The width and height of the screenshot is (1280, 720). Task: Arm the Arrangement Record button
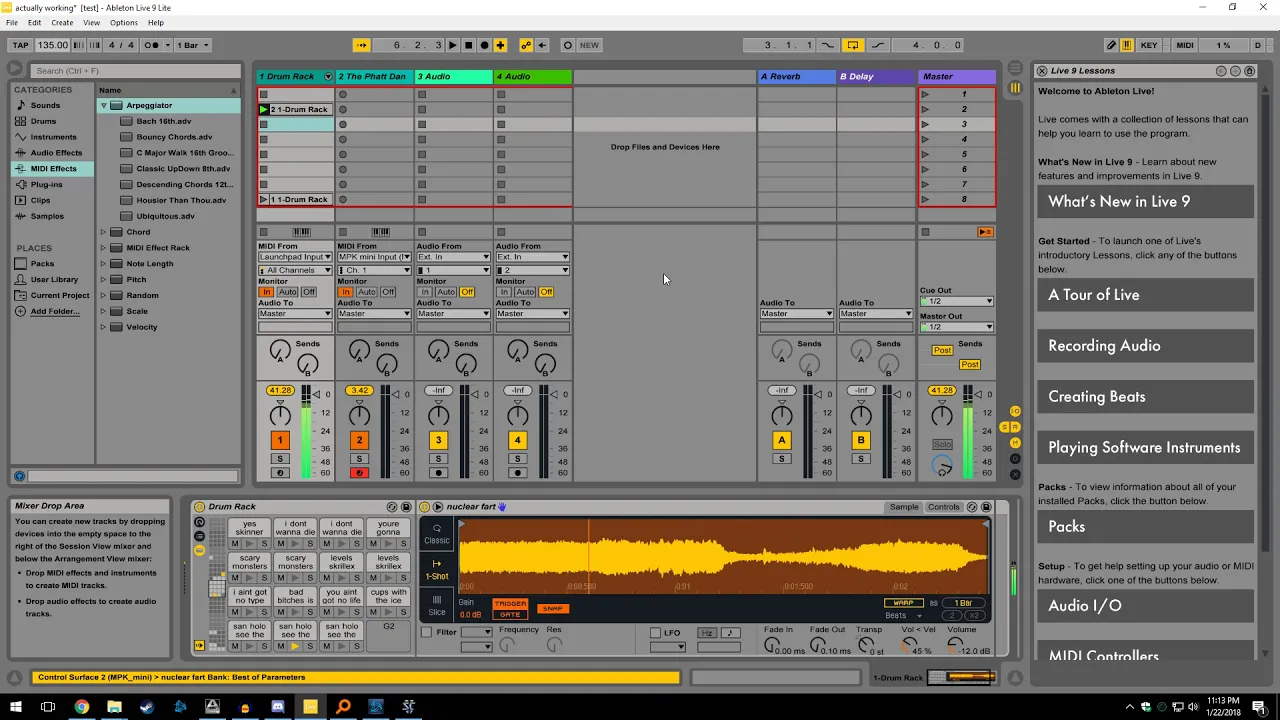click(484, 45)
